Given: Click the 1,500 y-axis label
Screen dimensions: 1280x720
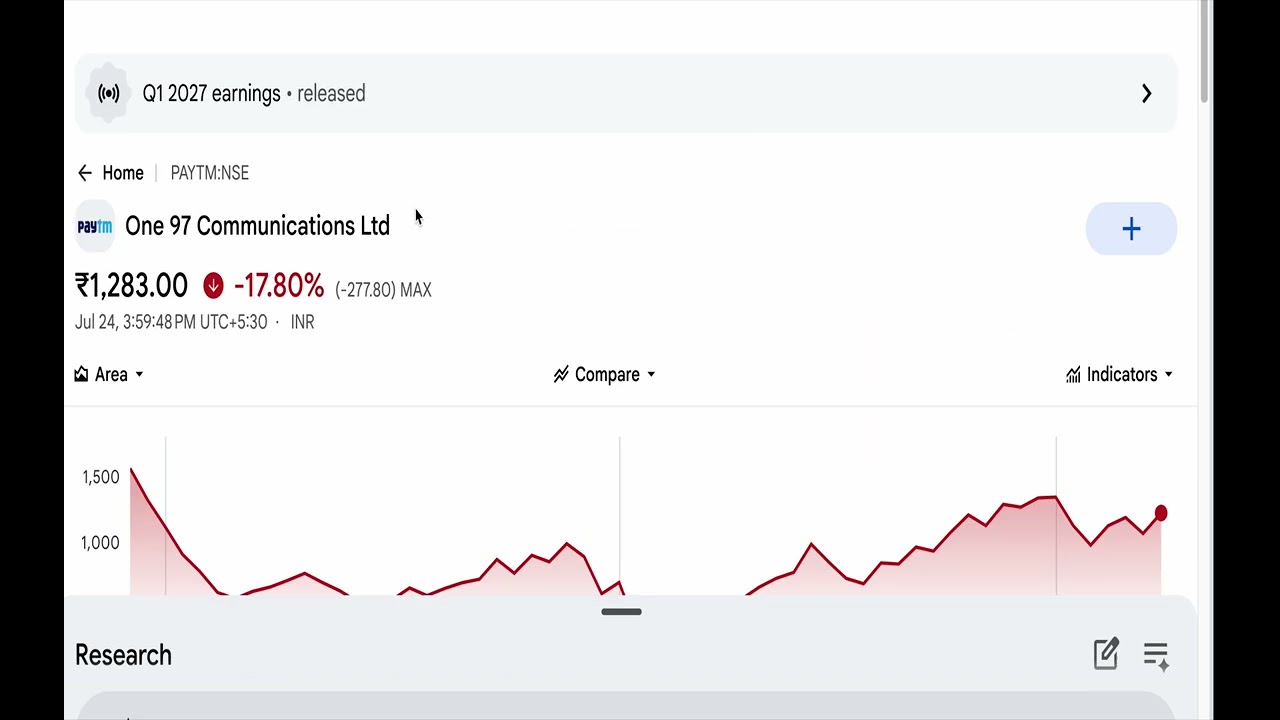Looking at the screenshot, I should [x=101, y=477].
